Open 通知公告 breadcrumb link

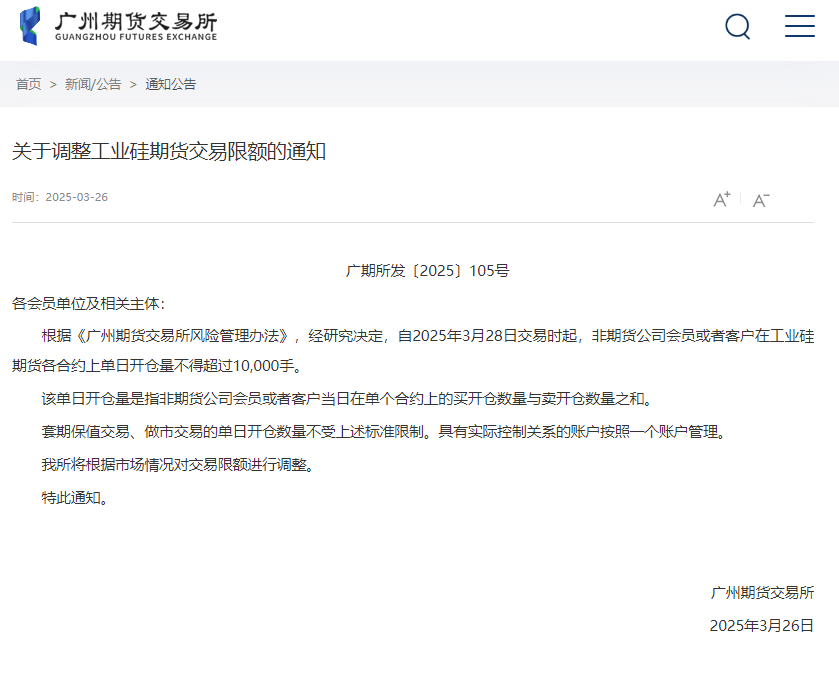[171, 85]
